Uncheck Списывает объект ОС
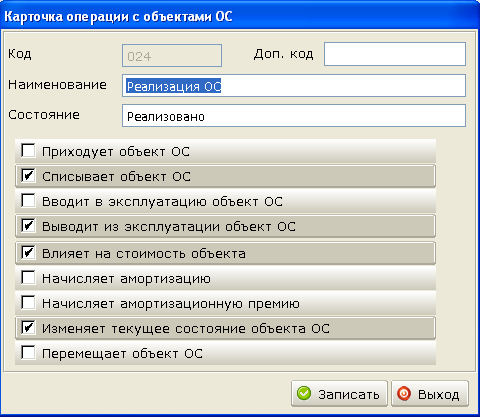480x417 pixels. pyautogui.click(x=28, y=175)
